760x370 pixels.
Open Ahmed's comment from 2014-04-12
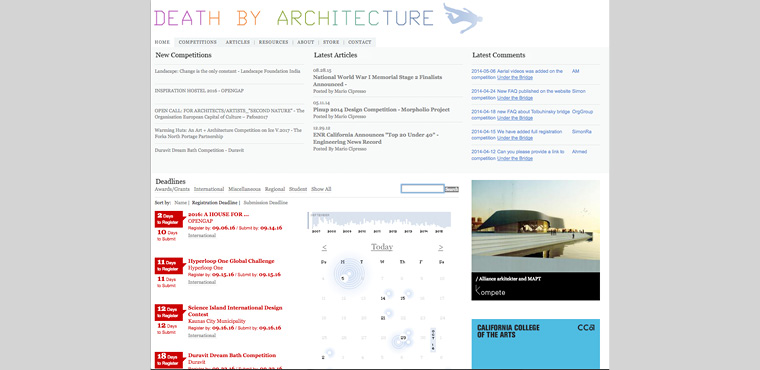(518, 155)
